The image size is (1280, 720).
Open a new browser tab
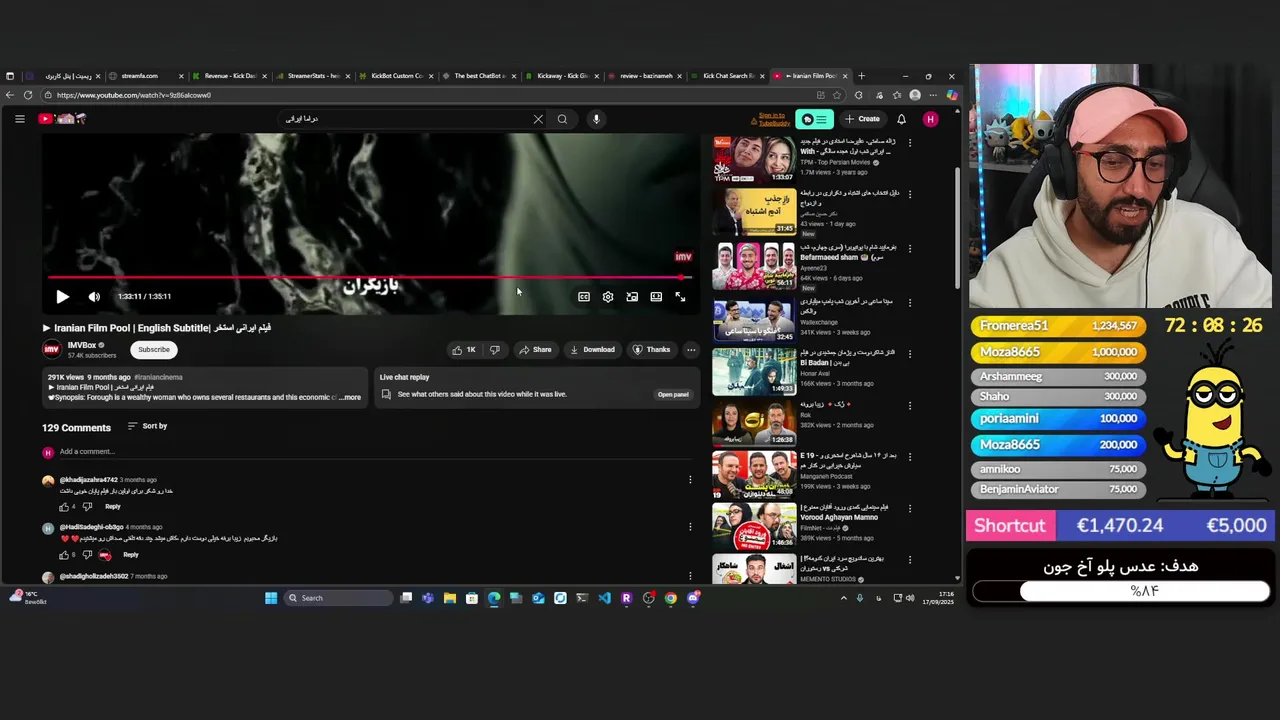(861, 76)
